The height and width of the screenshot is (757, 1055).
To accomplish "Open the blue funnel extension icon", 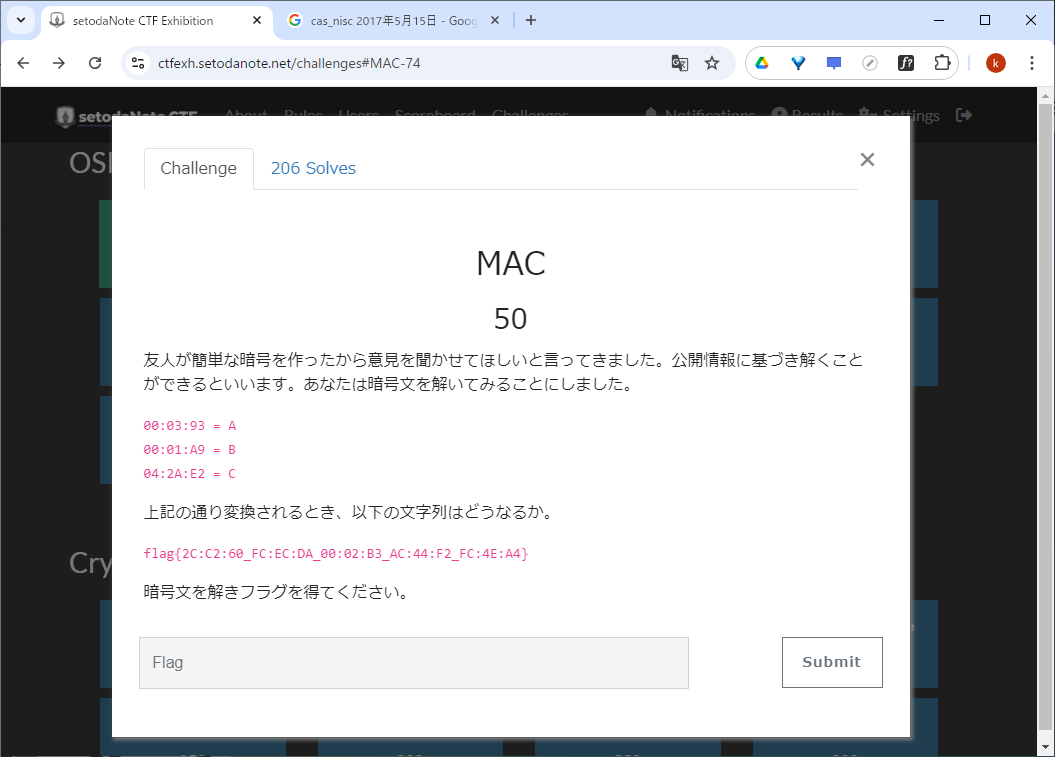I will pyautogui.click(x=798, y=63).
